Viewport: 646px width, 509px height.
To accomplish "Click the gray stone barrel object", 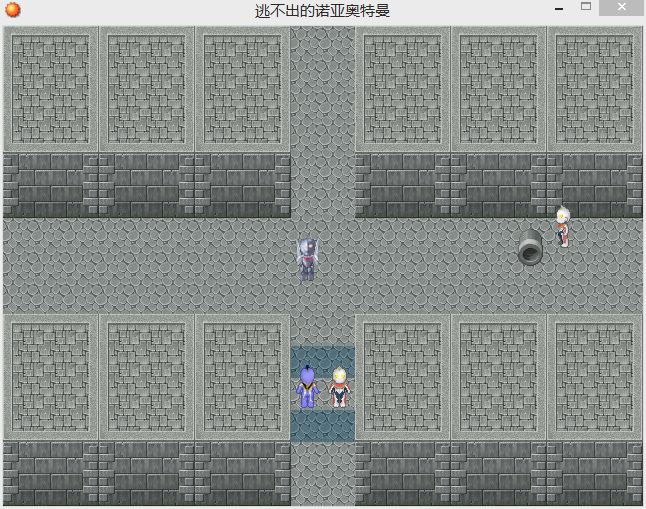I will coord(530,248).
